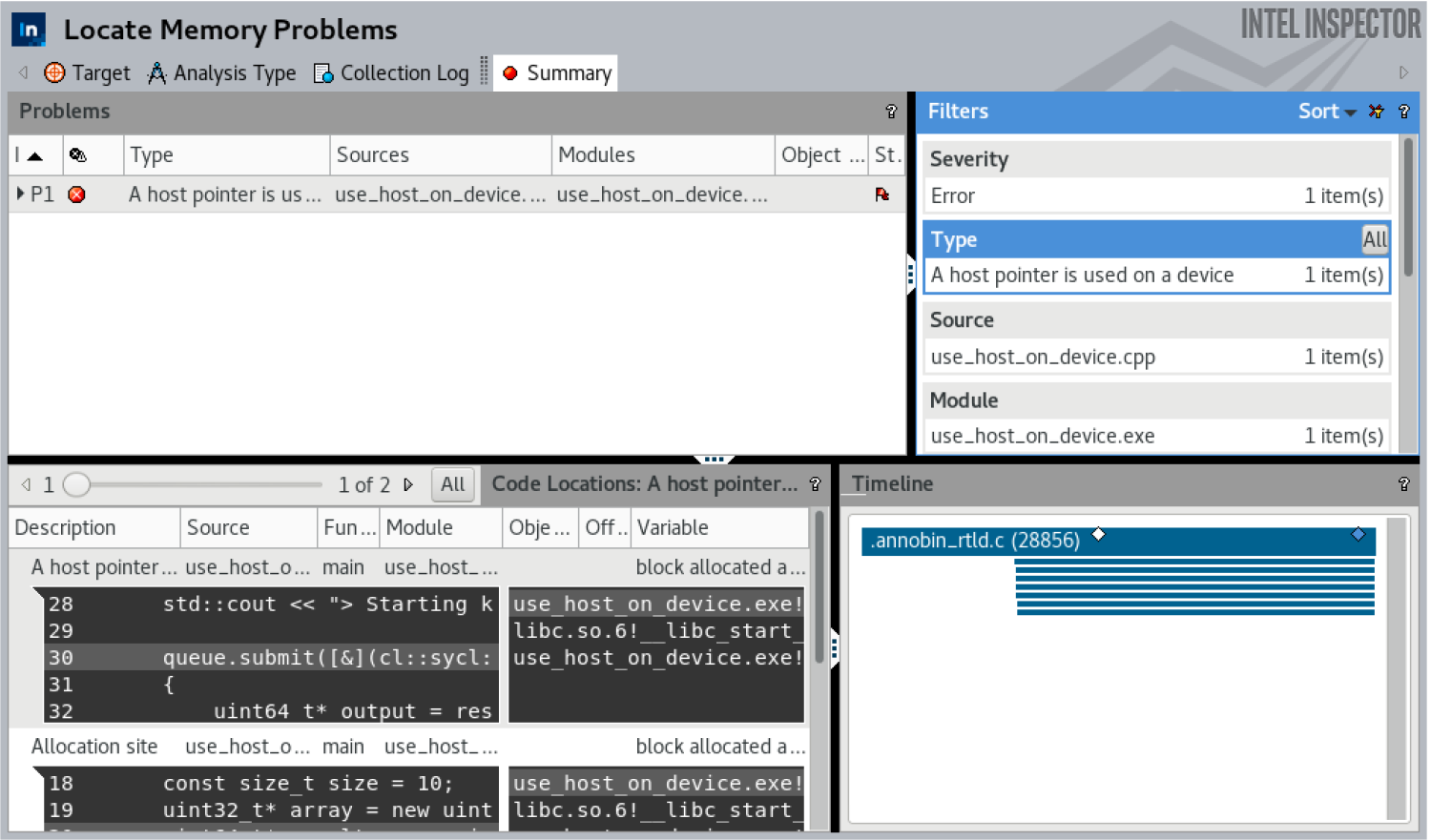
Task: Click the Source column header in Code Locations
Action: click(249, 527)
